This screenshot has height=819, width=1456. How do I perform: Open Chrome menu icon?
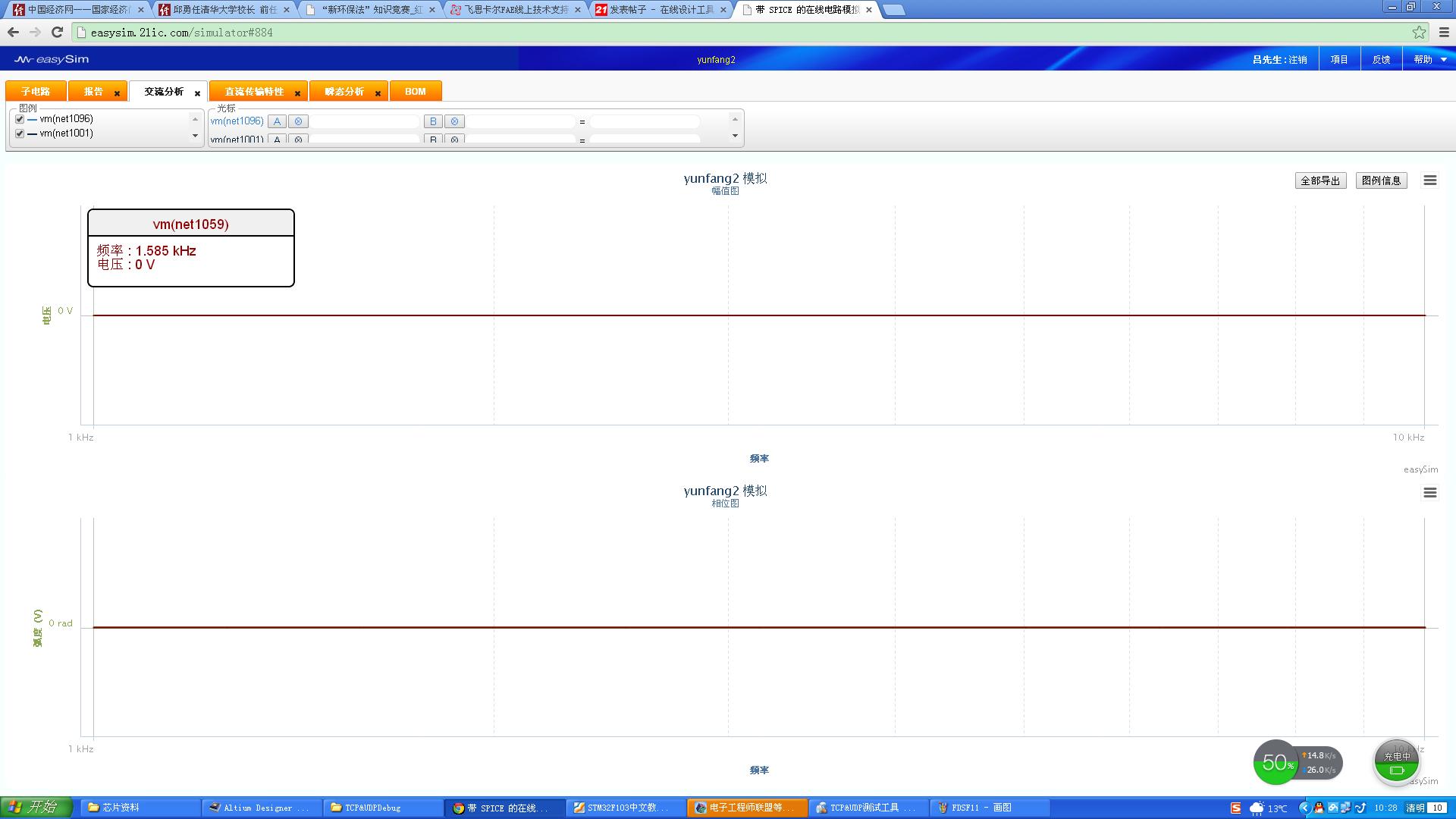(x=1444, y=32)
